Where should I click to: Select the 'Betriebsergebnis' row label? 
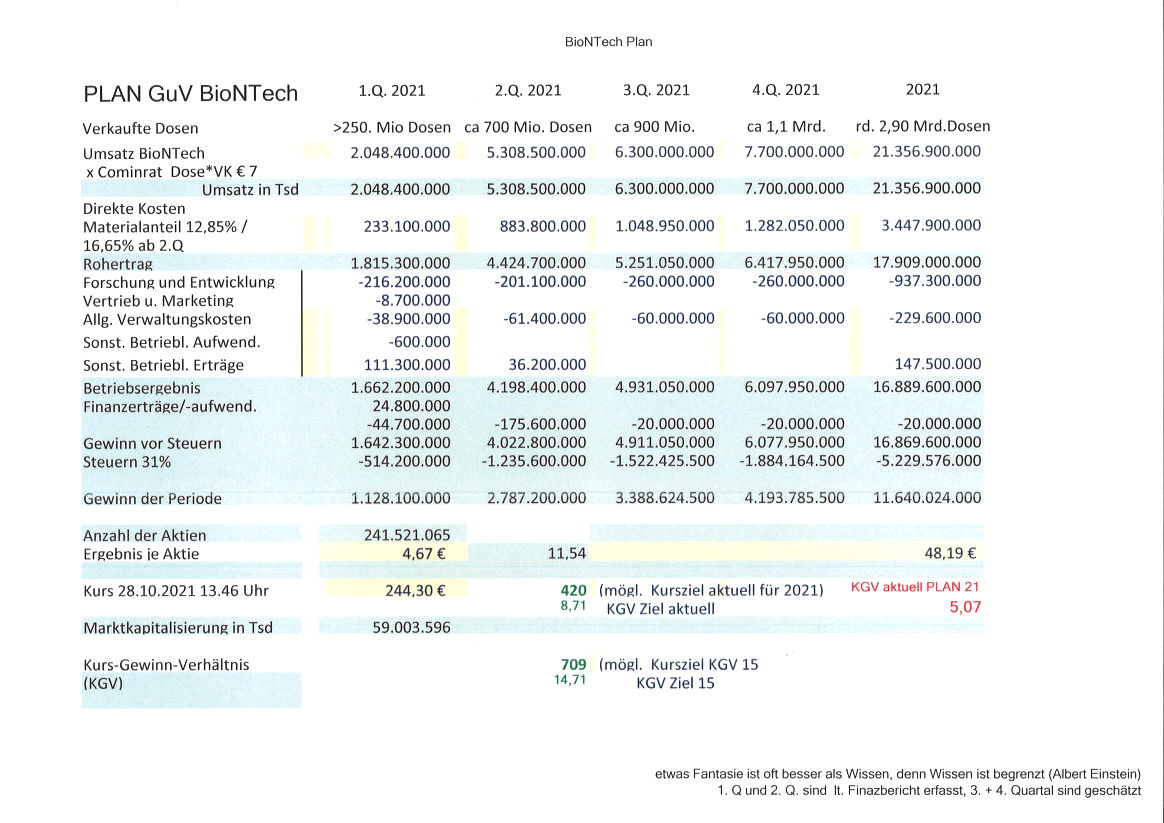[142, 388]
